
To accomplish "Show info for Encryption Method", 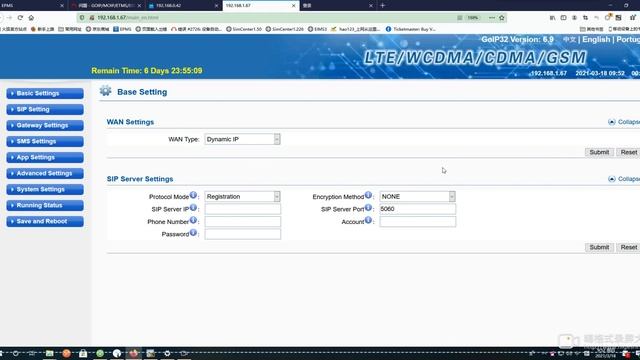I will coord(368,195).
